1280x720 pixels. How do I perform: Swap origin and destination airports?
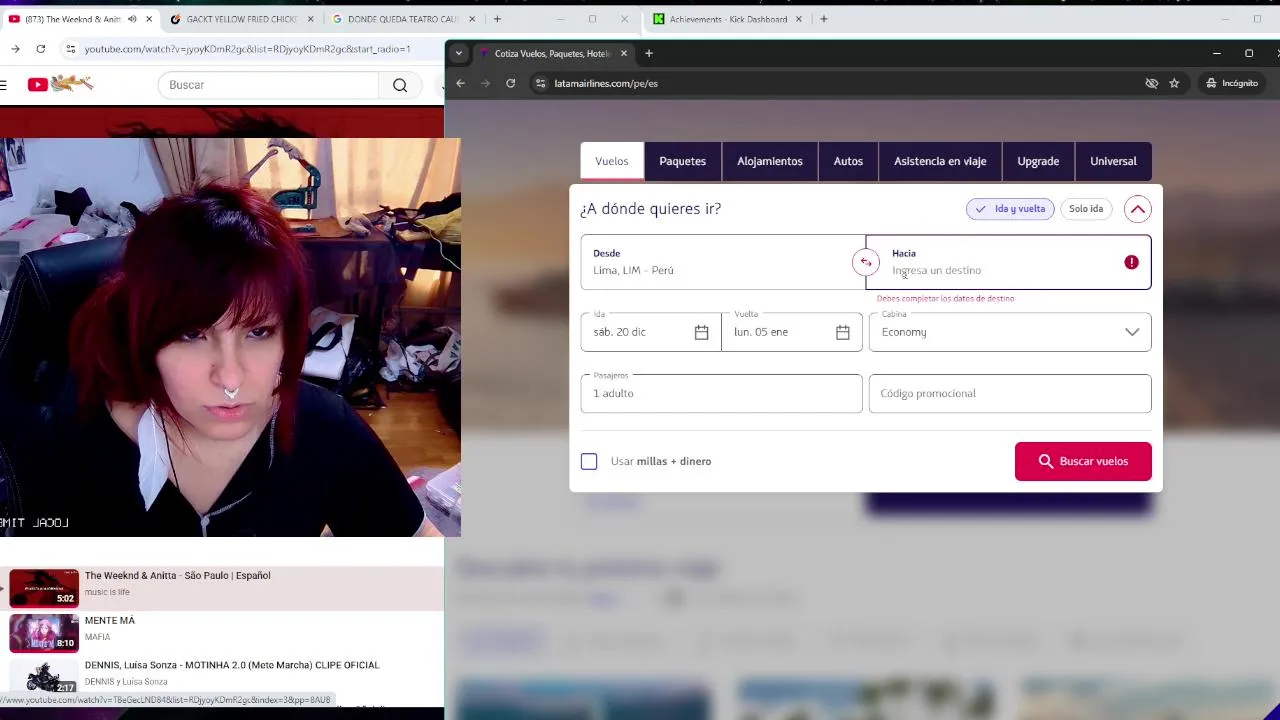866,262
